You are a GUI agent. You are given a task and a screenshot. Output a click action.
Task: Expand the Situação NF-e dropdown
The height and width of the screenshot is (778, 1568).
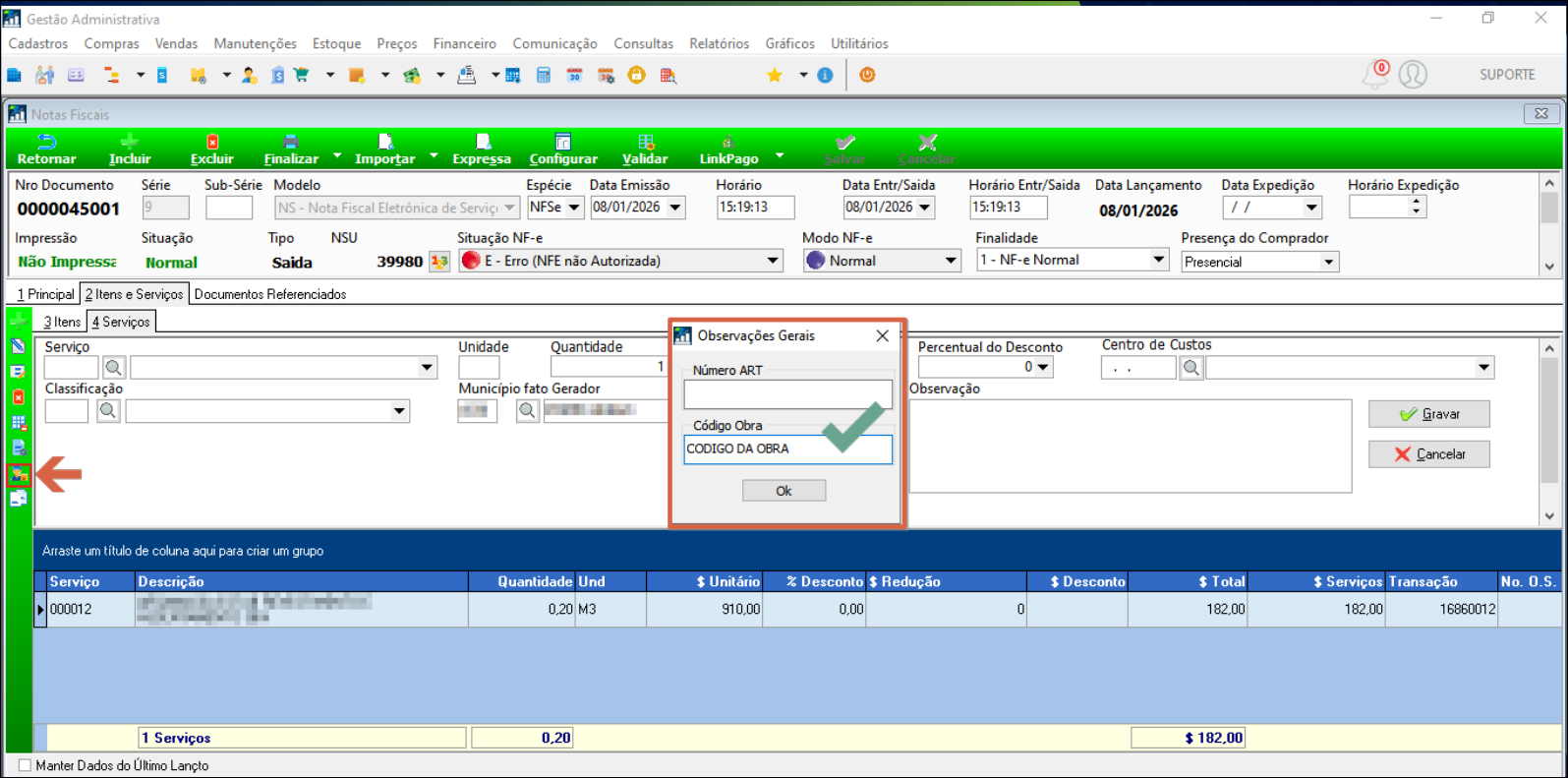[773, 261]
